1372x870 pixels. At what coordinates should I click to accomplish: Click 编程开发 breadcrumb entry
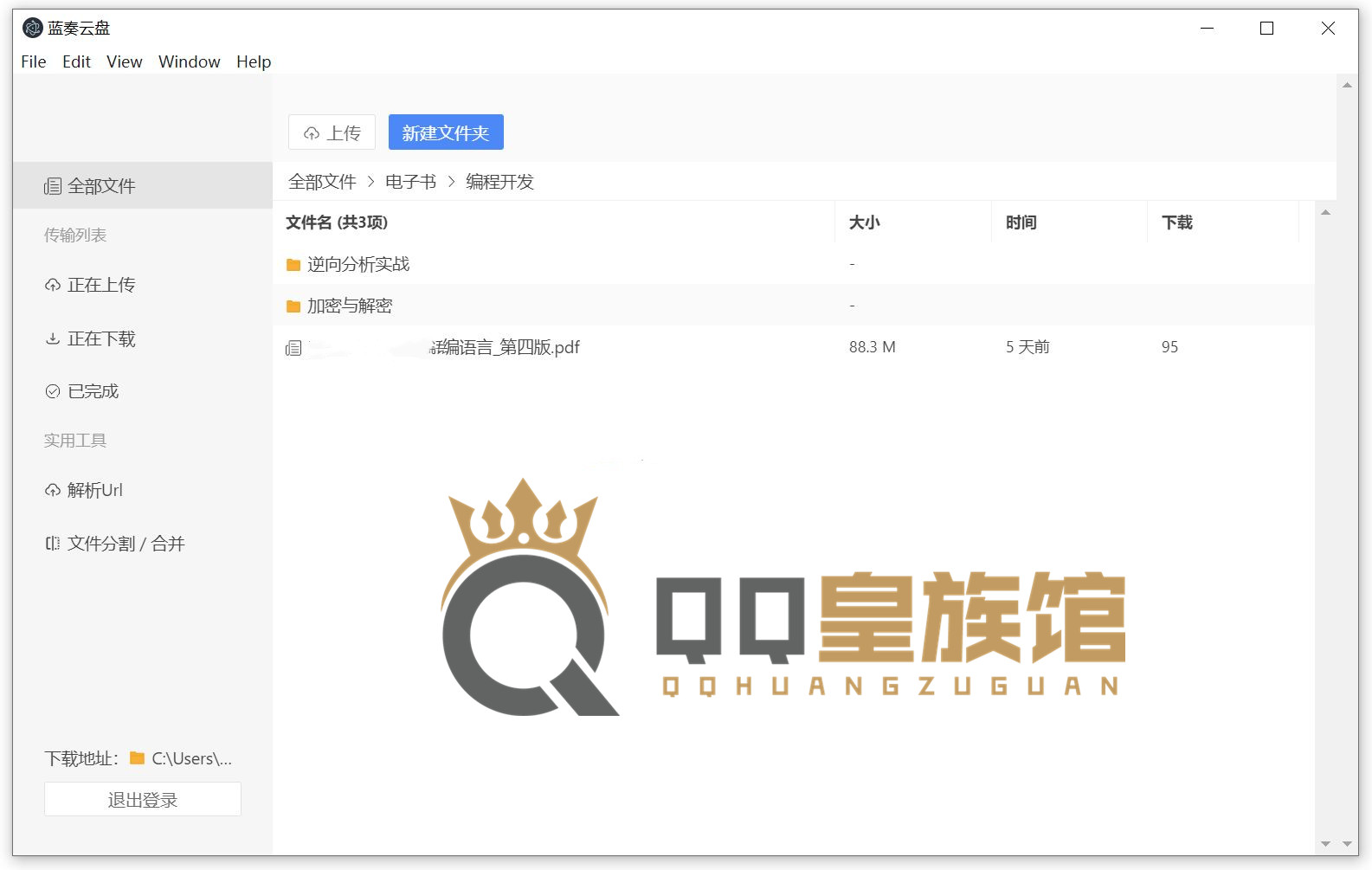click(500, 182)
